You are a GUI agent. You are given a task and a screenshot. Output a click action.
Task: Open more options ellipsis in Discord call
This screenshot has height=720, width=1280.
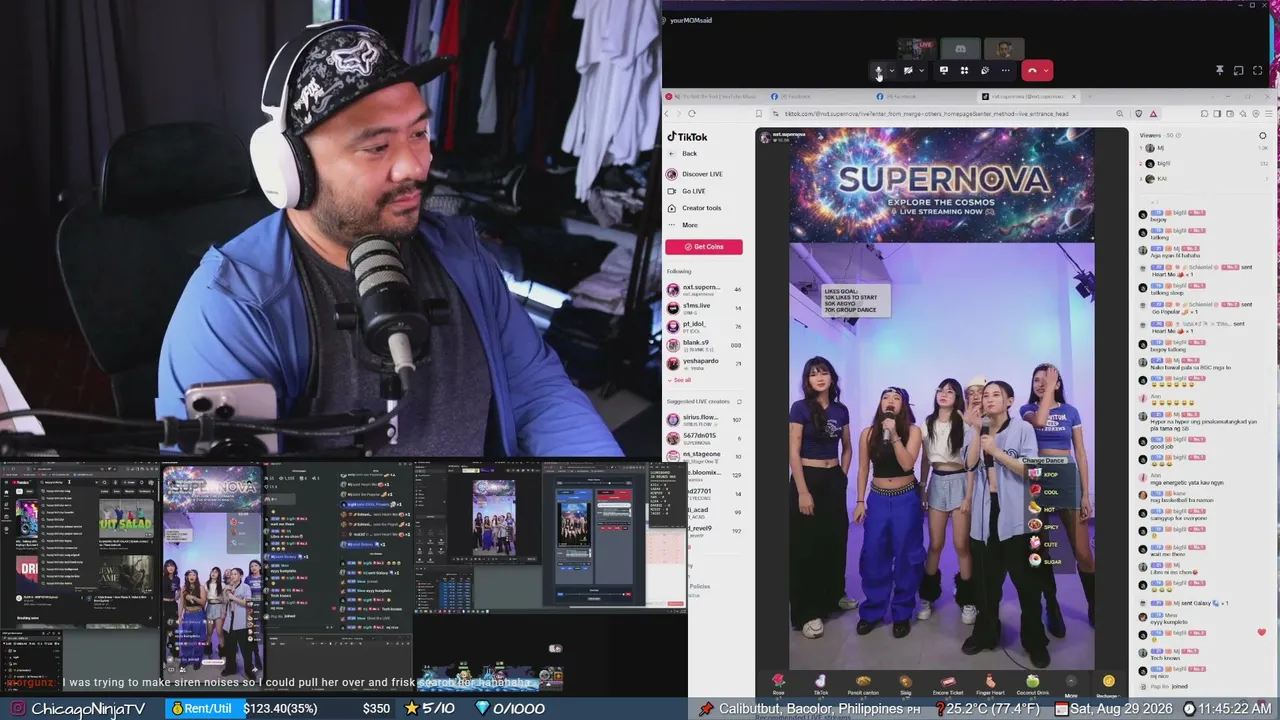(1006, 71)
